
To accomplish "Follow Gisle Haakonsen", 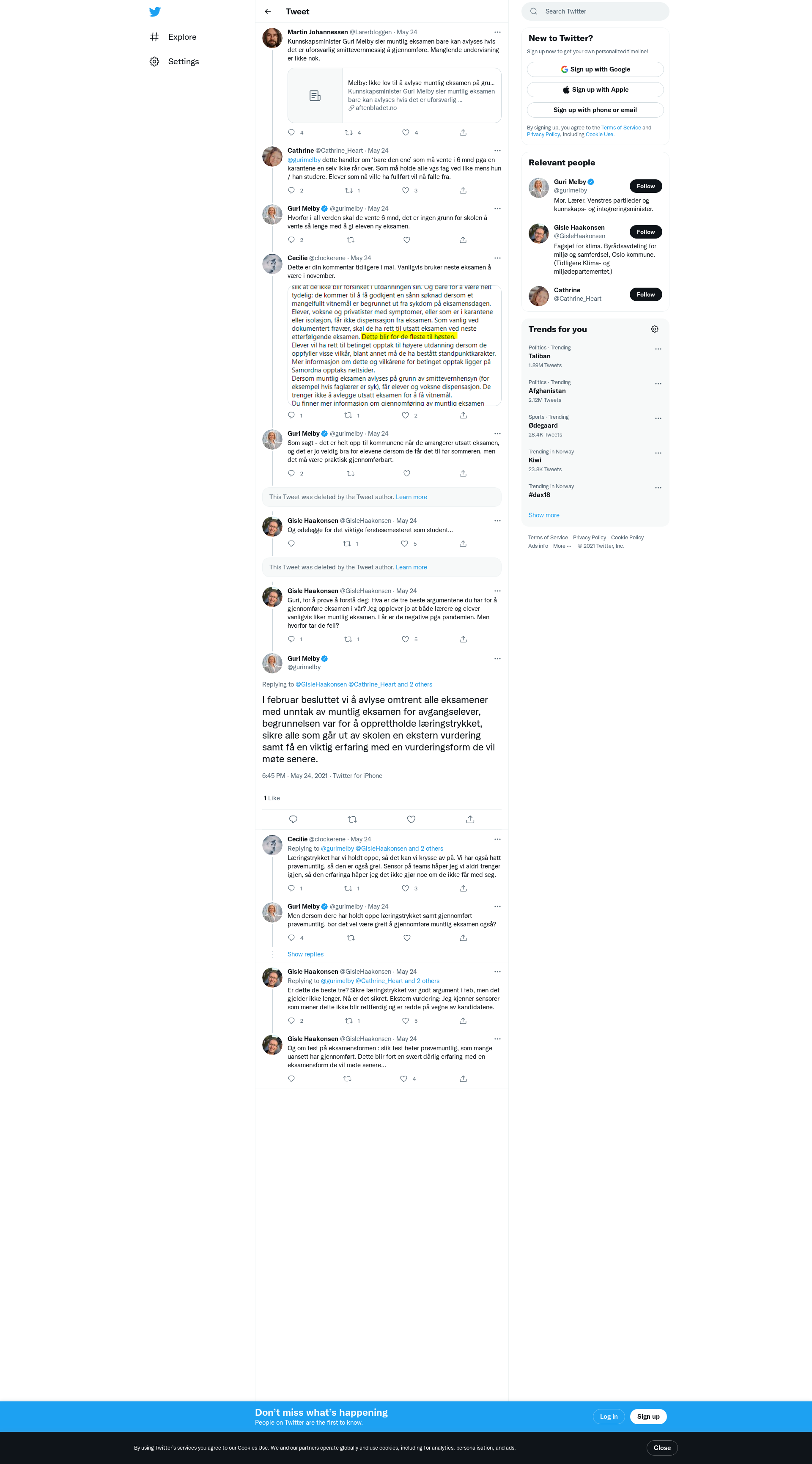I will [645, 232].
